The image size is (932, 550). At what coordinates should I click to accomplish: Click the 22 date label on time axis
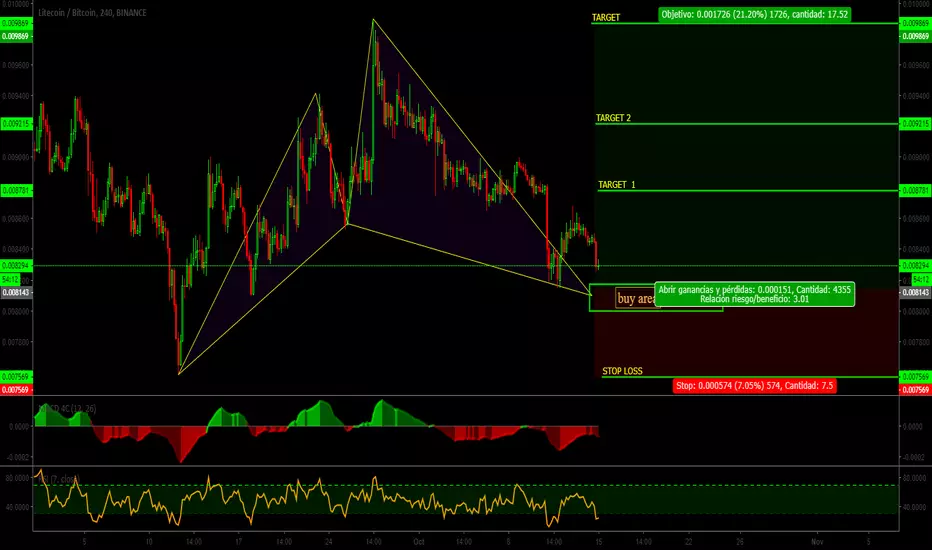point(688,542)
